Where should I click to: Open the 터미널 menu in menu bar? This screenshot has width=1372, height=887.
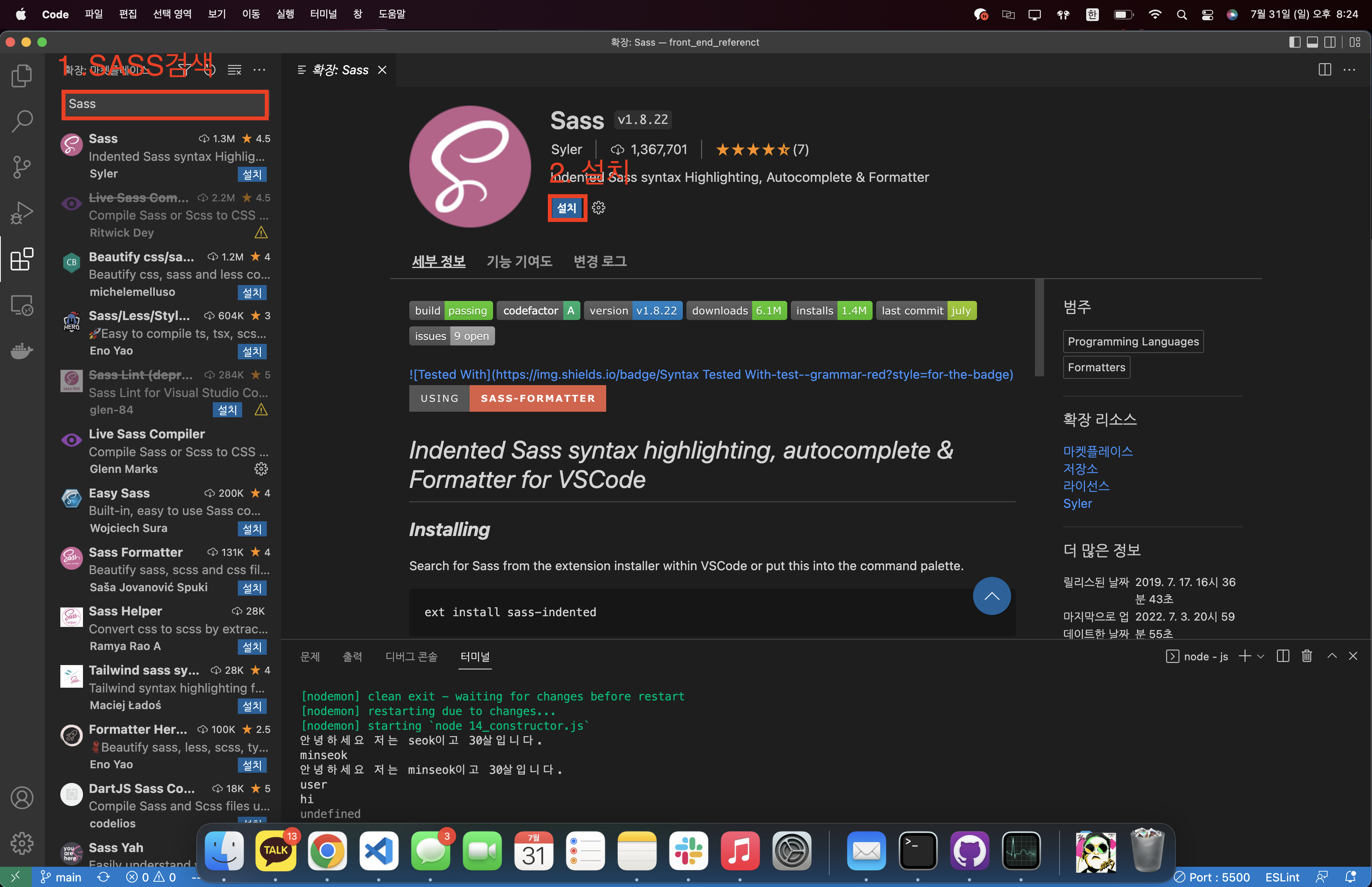323,14
